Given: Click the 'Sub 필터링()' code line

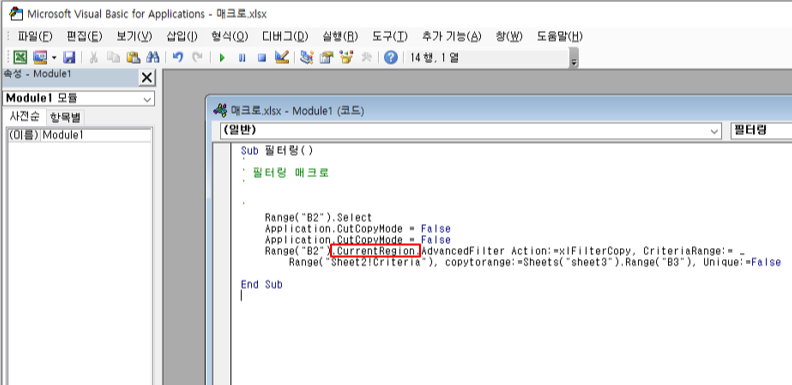Looking at the screenshot, I should [277, 151].
